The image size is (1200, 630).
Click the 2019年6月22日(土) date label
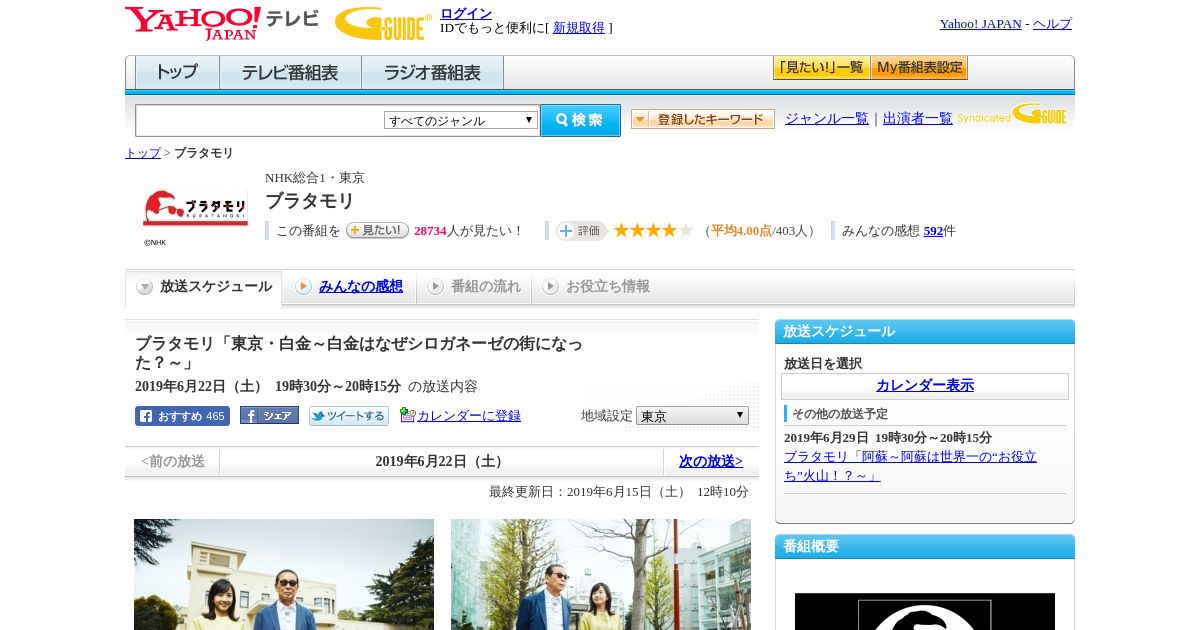(x=441, y=461)
